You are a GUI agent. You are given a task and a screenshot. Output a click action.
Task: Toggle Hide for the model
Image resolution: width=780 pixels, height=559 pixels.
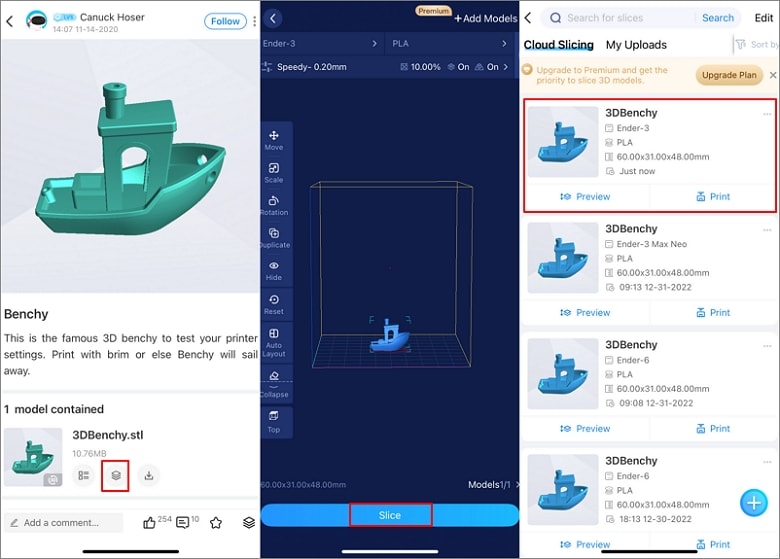[274, 271]
